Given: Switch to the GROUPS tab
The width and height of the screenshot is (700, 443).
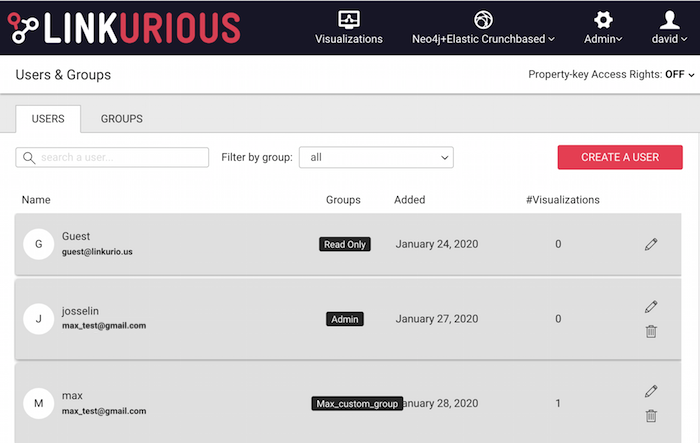Looking at the screenshot, I should [x=121, y=119].
